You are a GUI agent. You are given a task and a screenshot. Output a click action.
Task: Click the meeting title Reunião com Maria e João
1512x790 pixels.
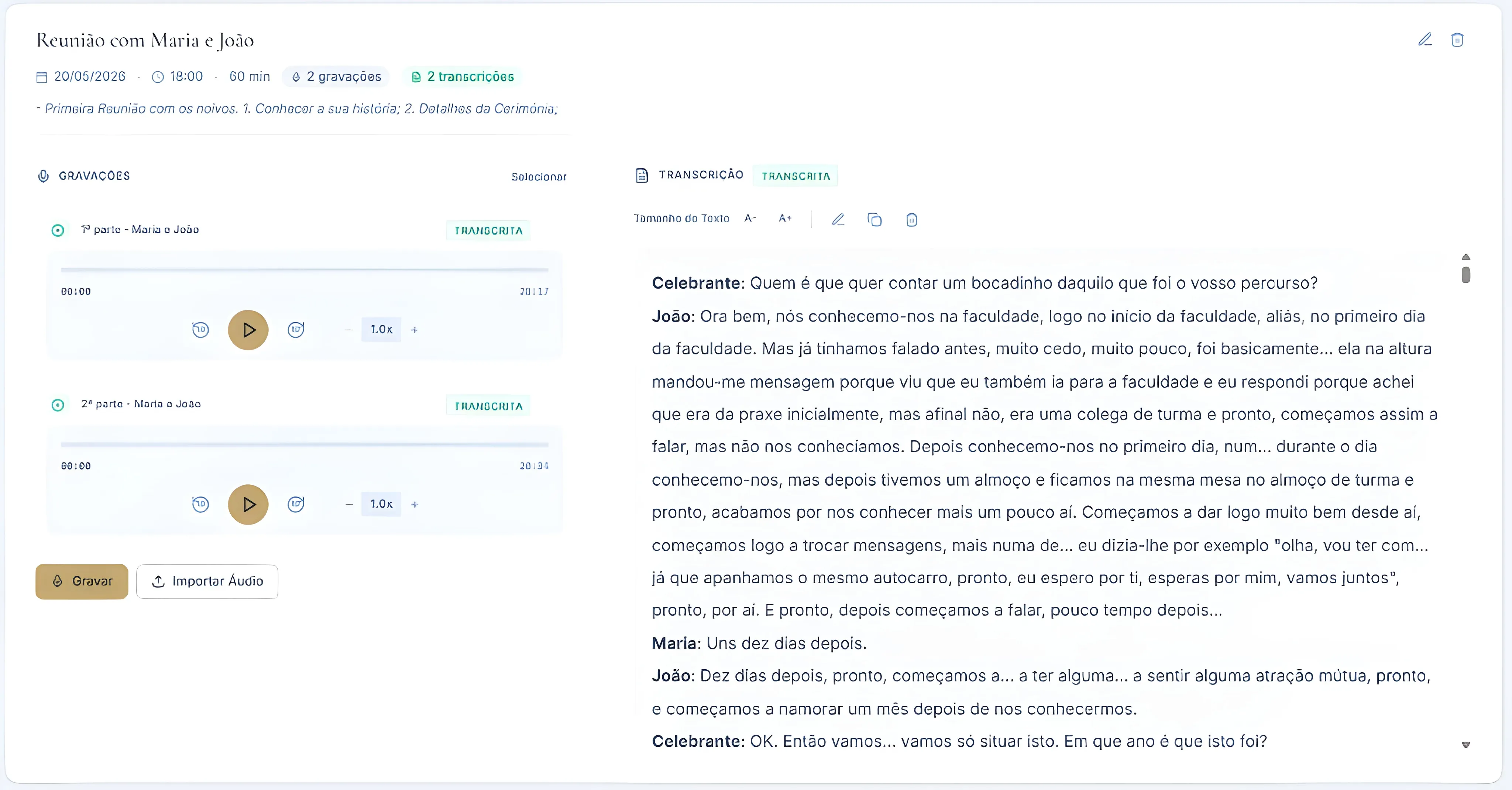[145, 40]
